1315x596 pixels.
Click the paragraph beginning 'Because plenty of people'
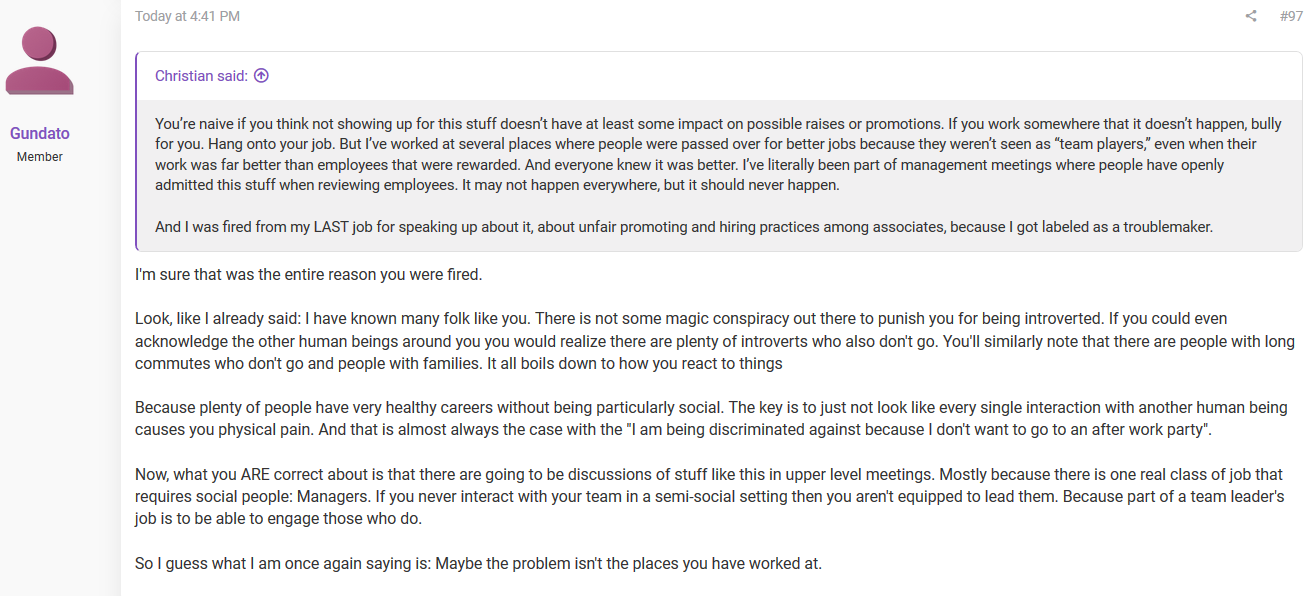tap(711, 419)
